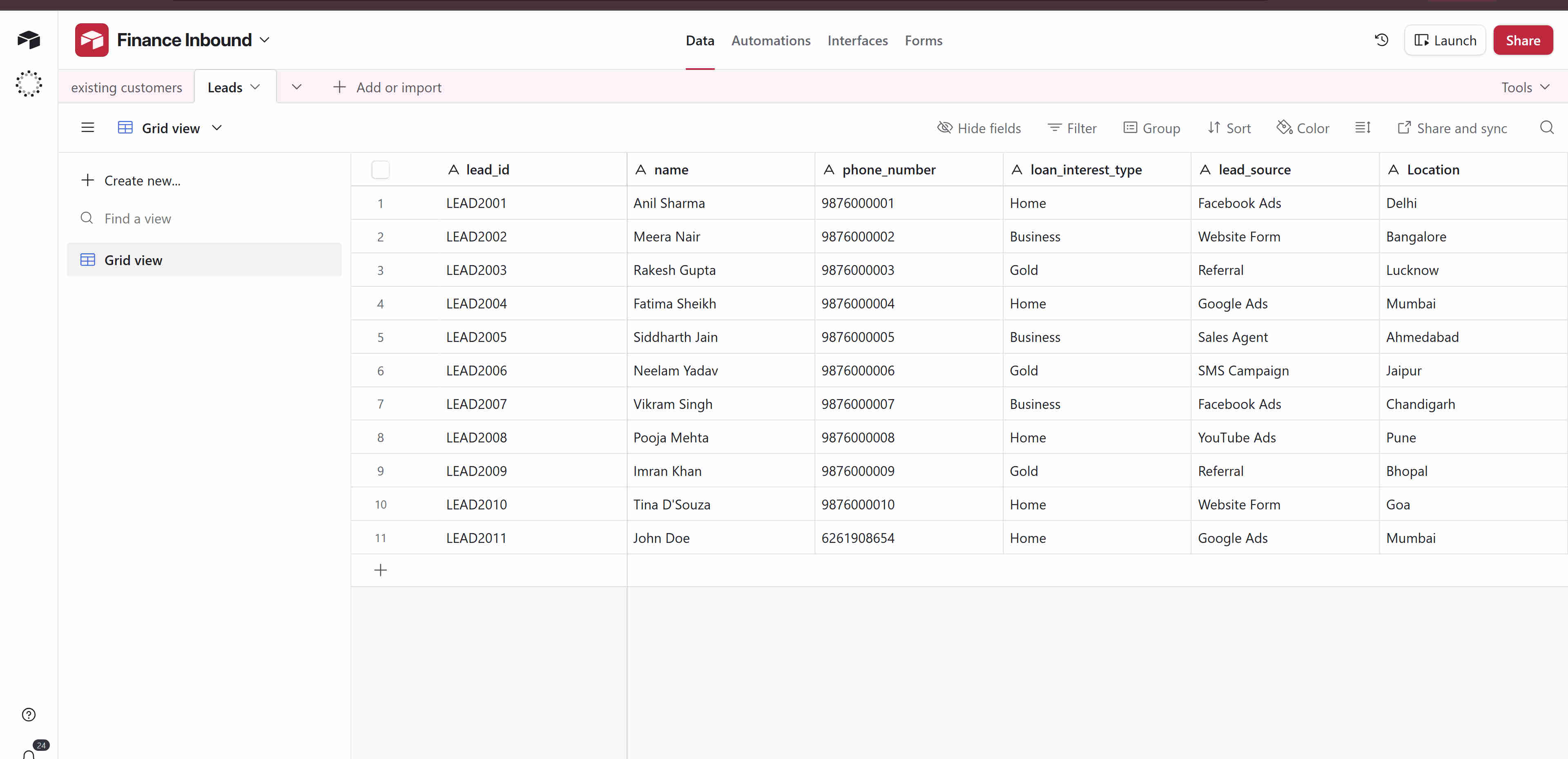1568x759 pixels.
Task: Open Share and sync
Action: click(x=1452, y=128)
